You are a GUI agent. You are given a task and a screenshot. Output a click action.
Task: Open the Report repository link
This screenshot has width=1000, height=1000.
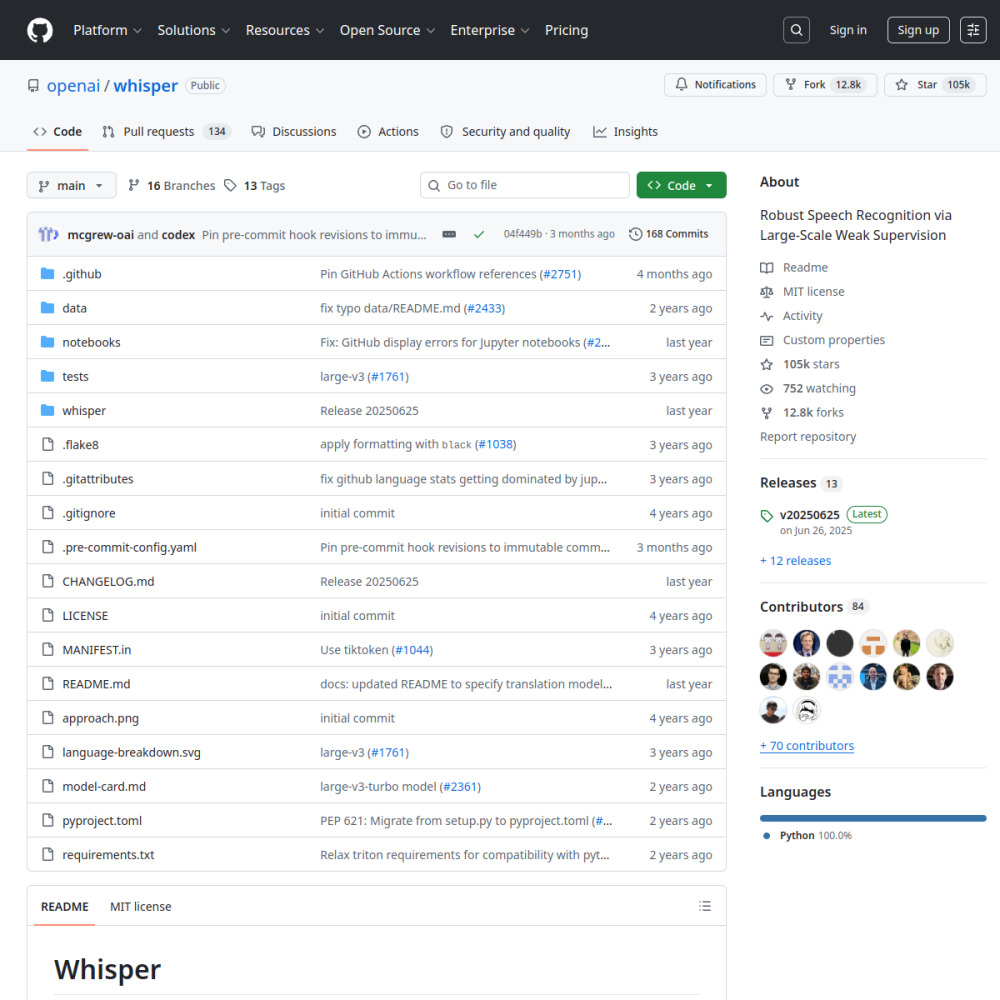point(807,437)
